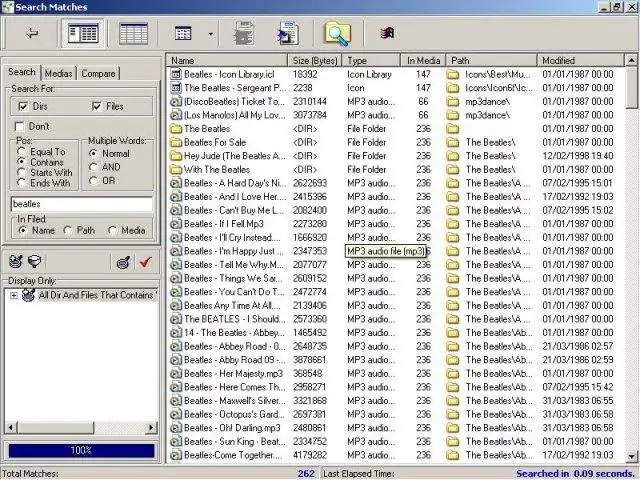Click tree panel scroll left arrow
Image resolution: width=640 pixels, height=480 pixels.
point(11,428)
